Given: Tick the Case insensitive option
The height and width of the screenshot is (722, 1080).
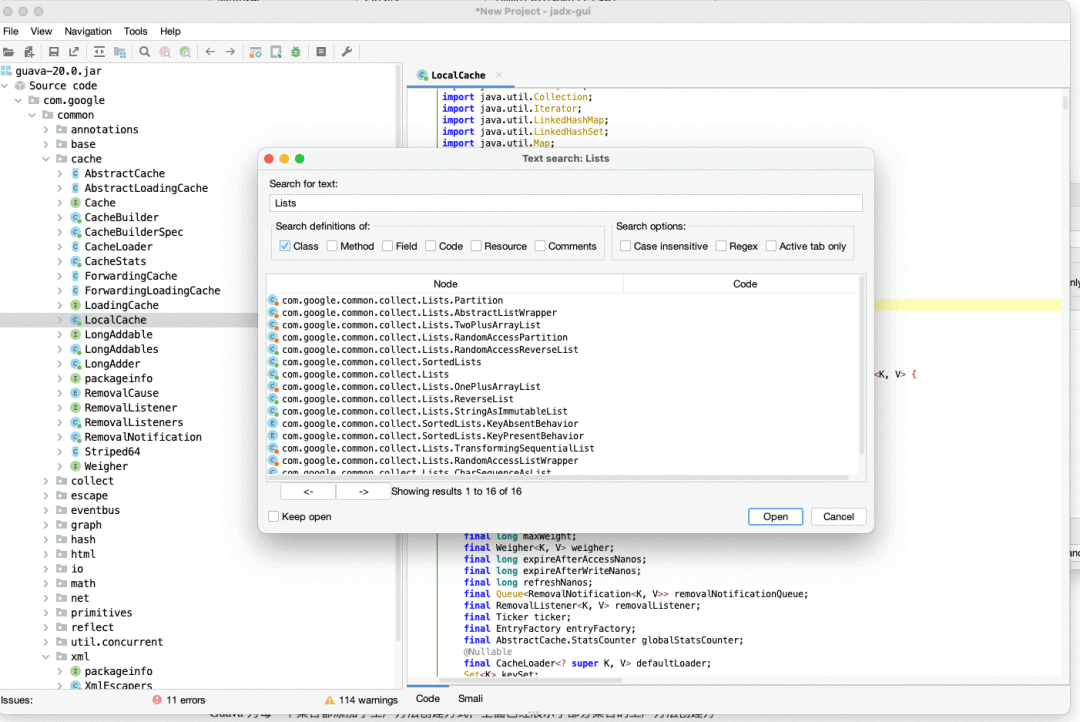Looking at the screenshot, I should point(625,246).
